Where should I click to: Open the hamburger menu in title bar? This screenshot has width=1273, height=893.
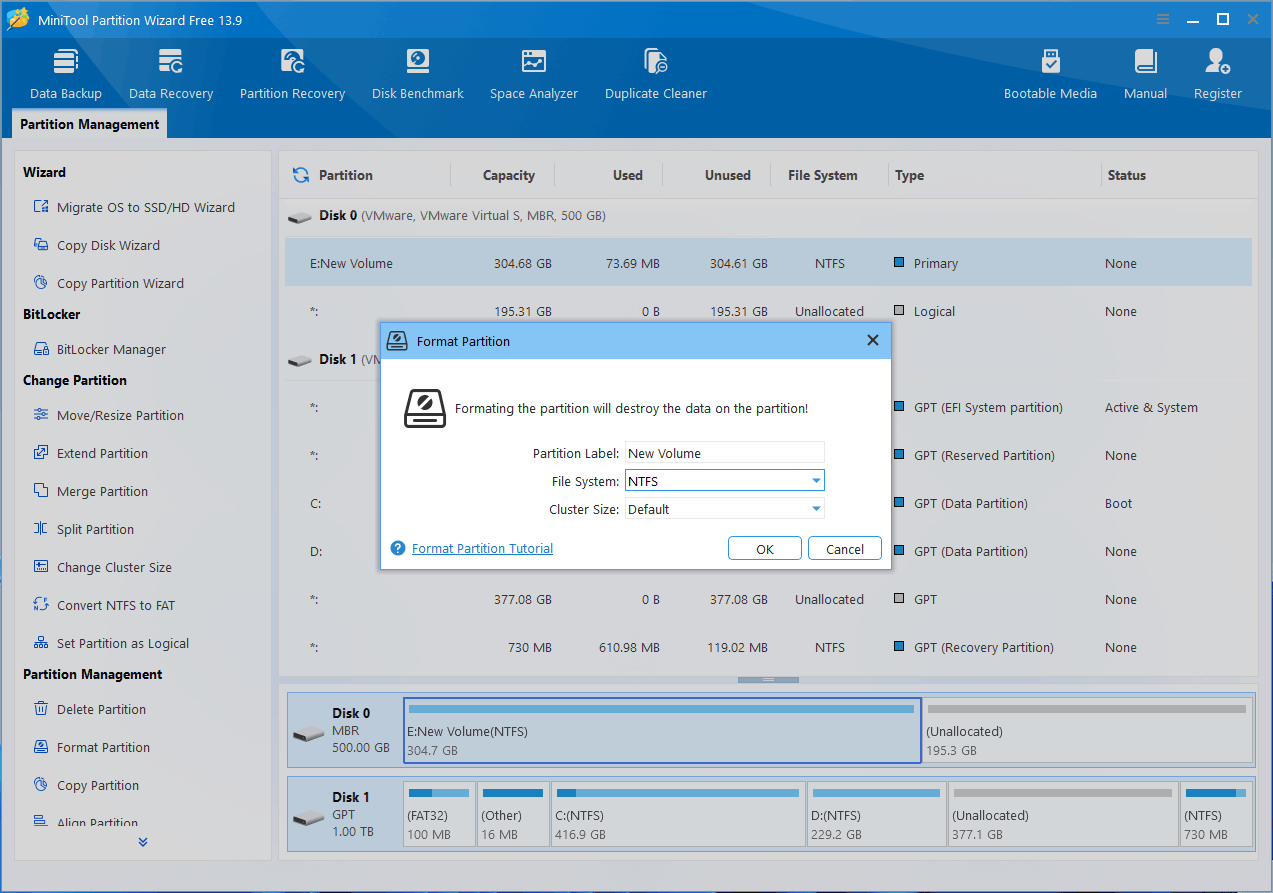click(x=1163, y=19)
